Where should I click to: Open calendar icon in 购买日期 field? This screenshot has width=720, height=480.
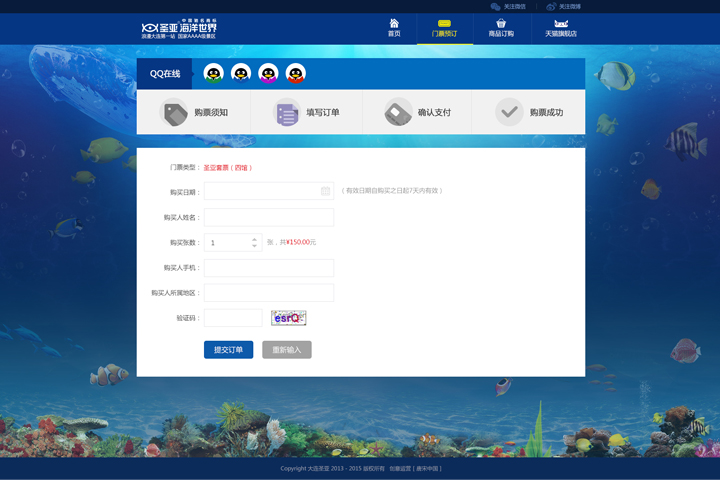tap(325, 191)
